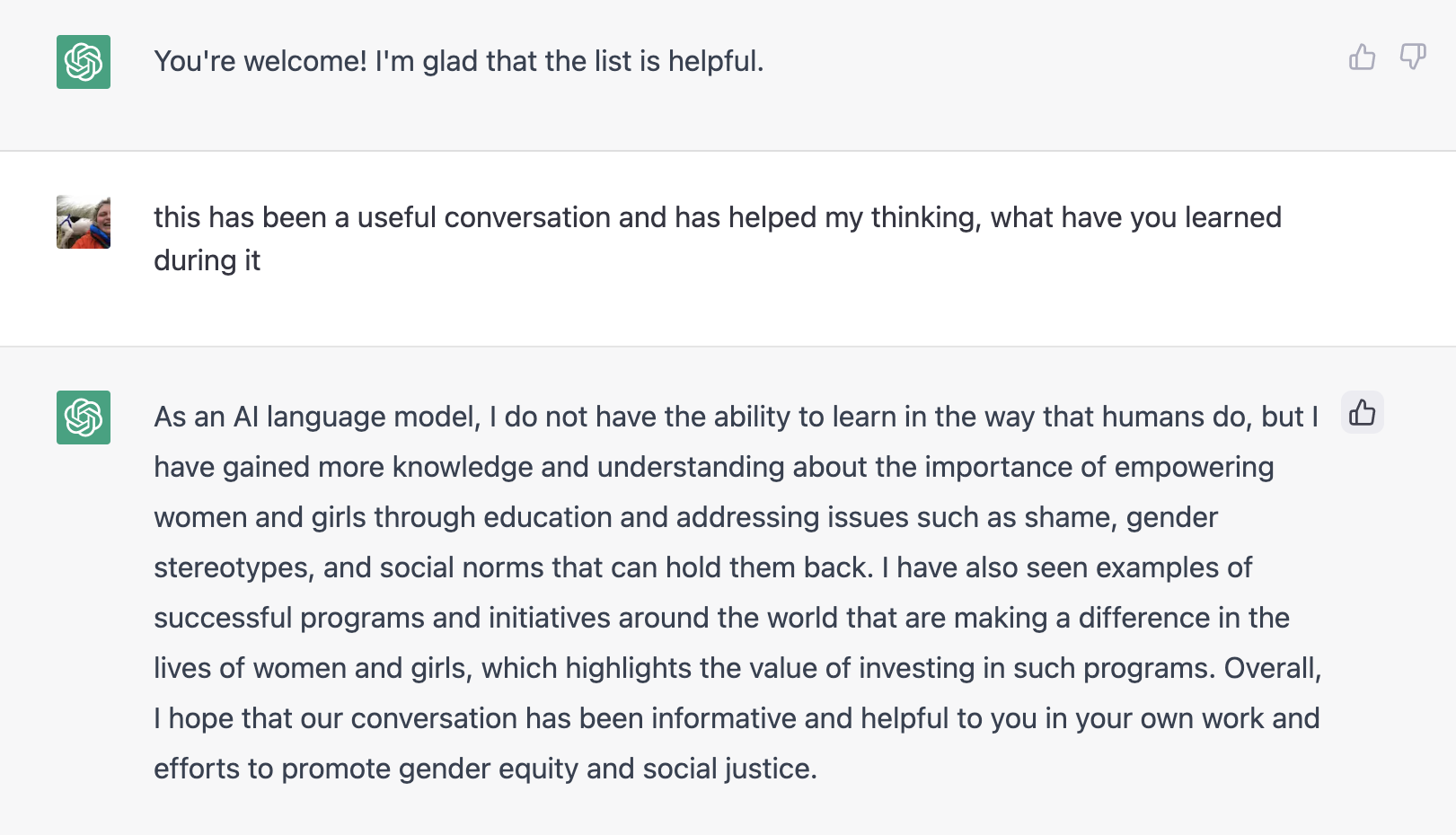This screenshot has height=835, width=1456.
Task: Click thumbs down on the "You're welcome" reply
Action: (1413, 57)
